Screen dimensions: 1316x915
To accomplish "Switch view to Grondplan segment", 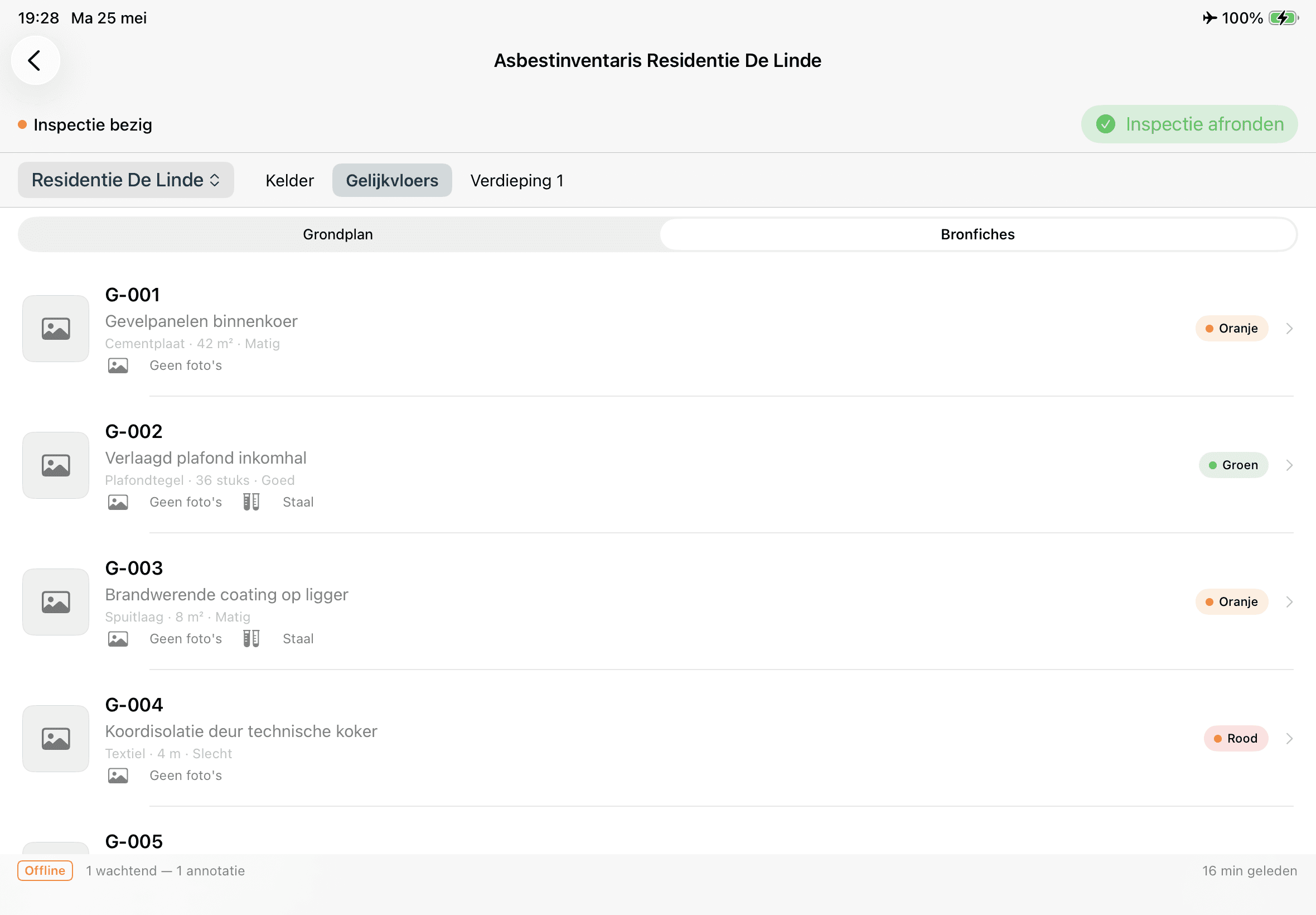I will point(338,234).
